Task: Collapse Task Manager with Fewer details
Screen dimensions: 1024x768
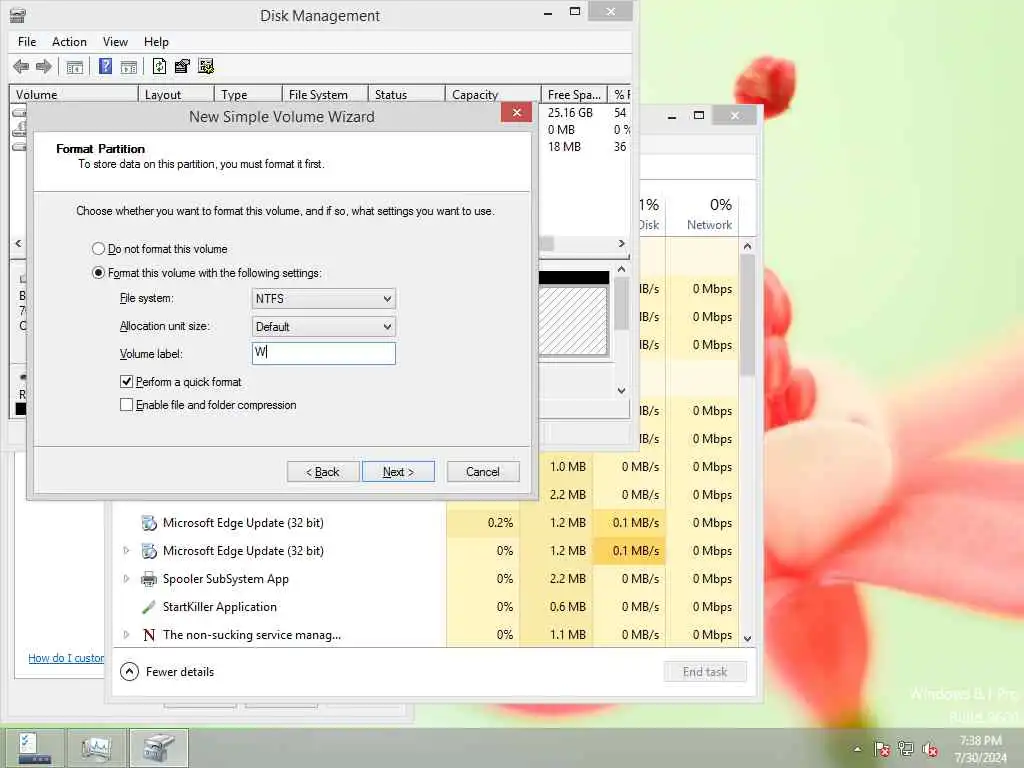Action: tap(167, 671)
